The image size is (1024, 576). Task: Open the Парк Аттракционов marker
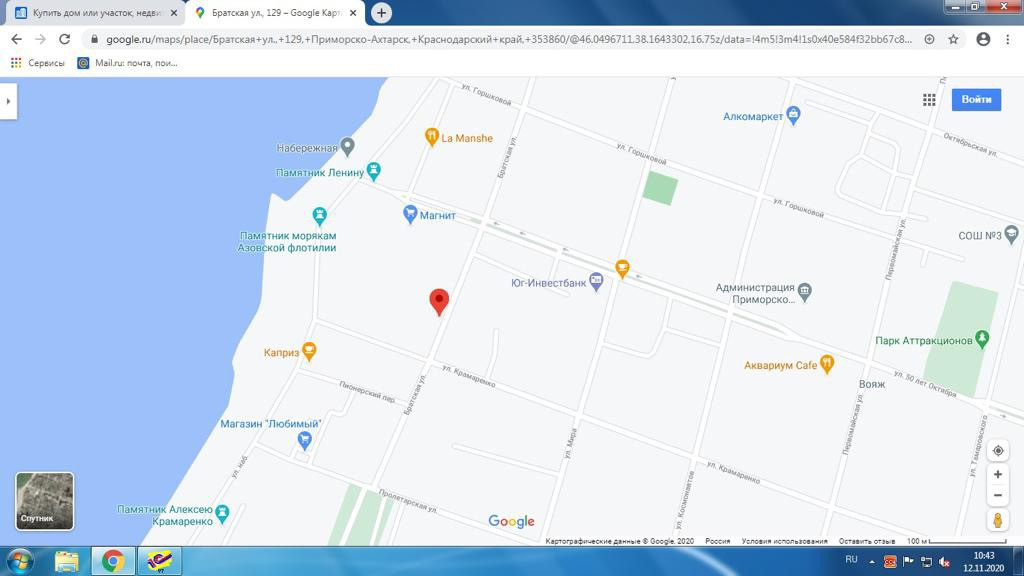(982, 339)
